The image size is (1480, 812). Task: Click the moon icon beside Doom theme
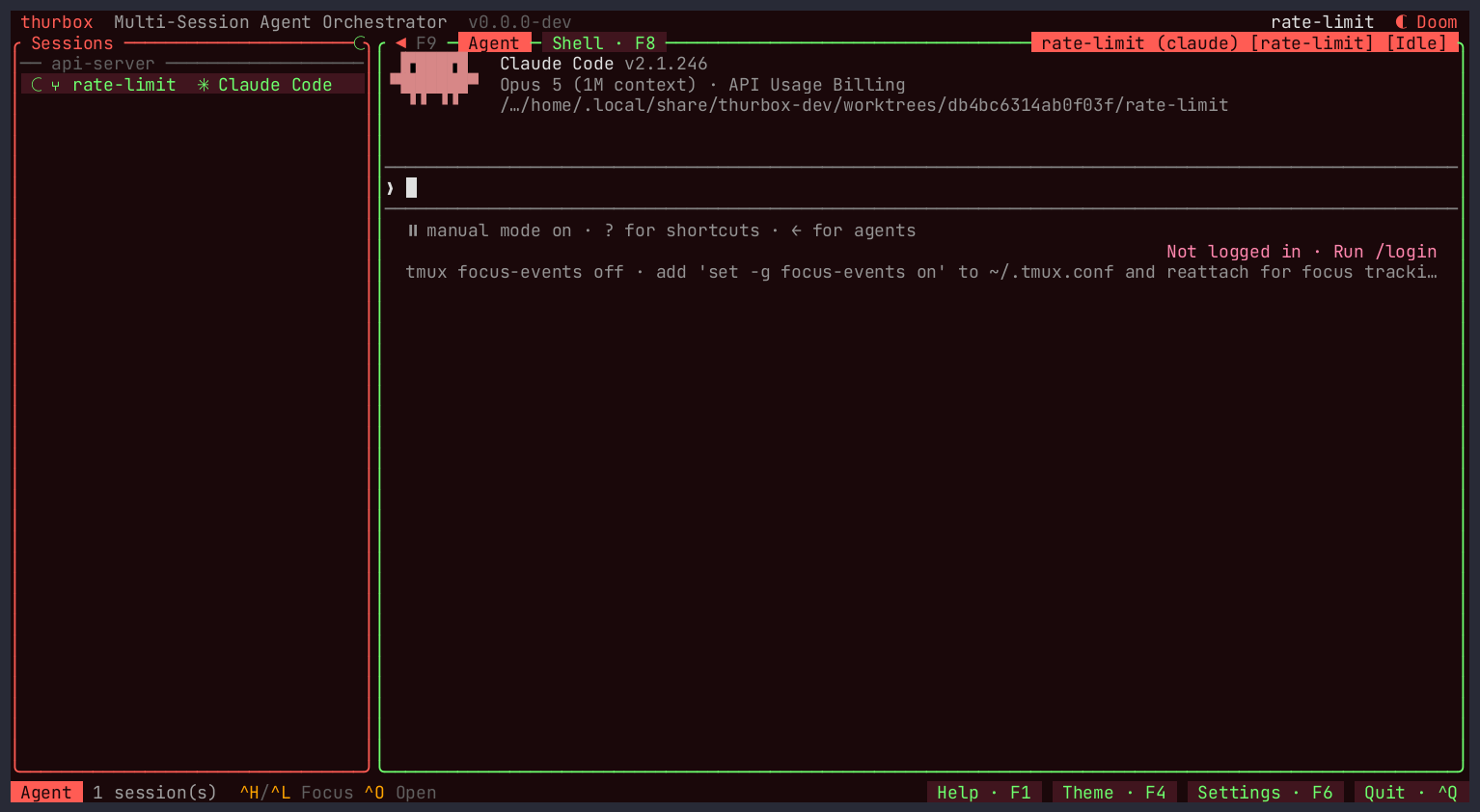[1401, 22]
